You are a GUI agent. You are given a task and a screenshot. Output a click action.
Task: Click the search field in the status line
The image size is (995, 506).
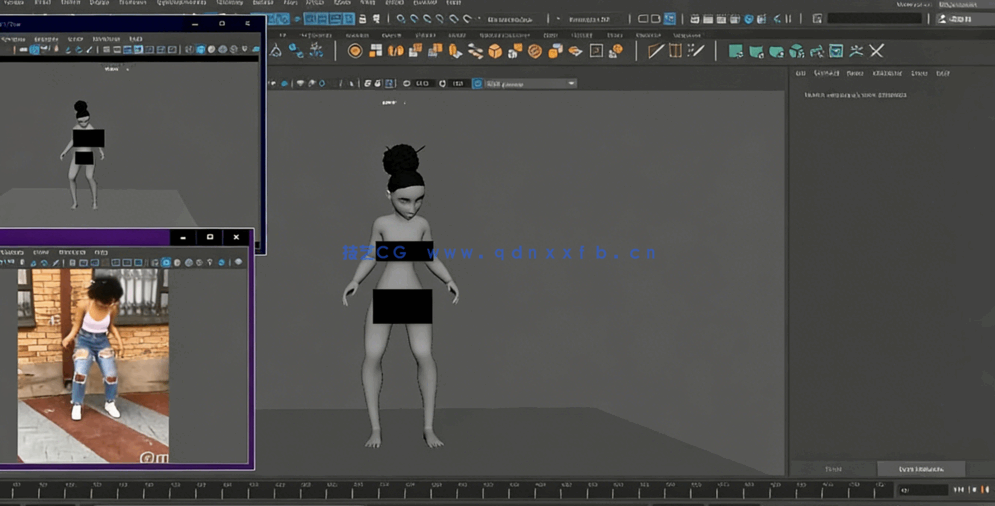(875, 19)
